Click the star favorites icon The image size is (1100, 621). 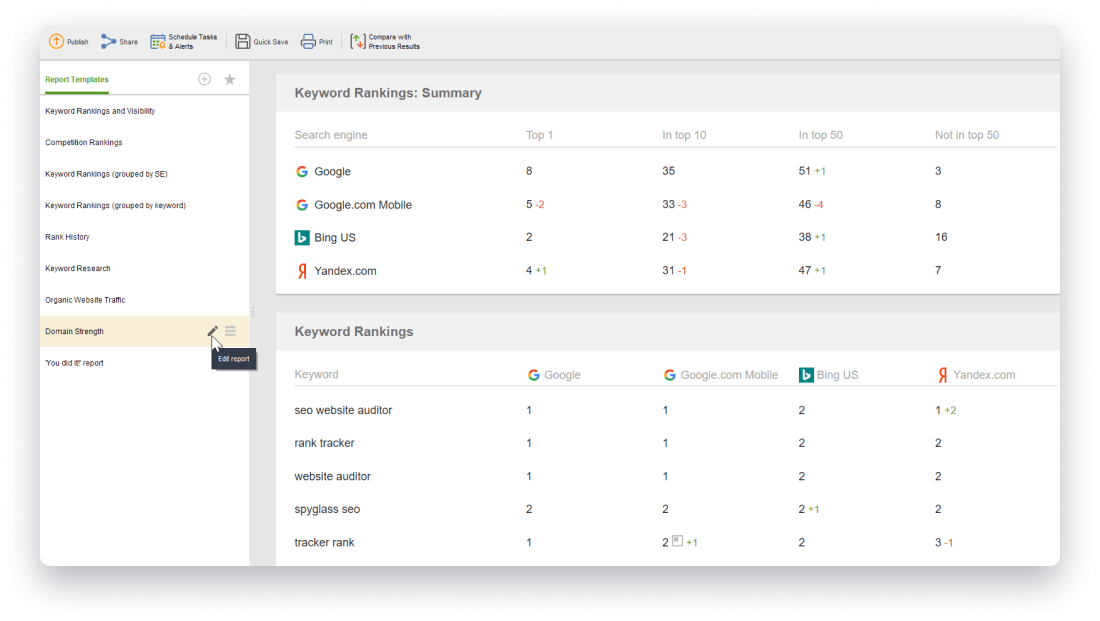click(230, 79)
